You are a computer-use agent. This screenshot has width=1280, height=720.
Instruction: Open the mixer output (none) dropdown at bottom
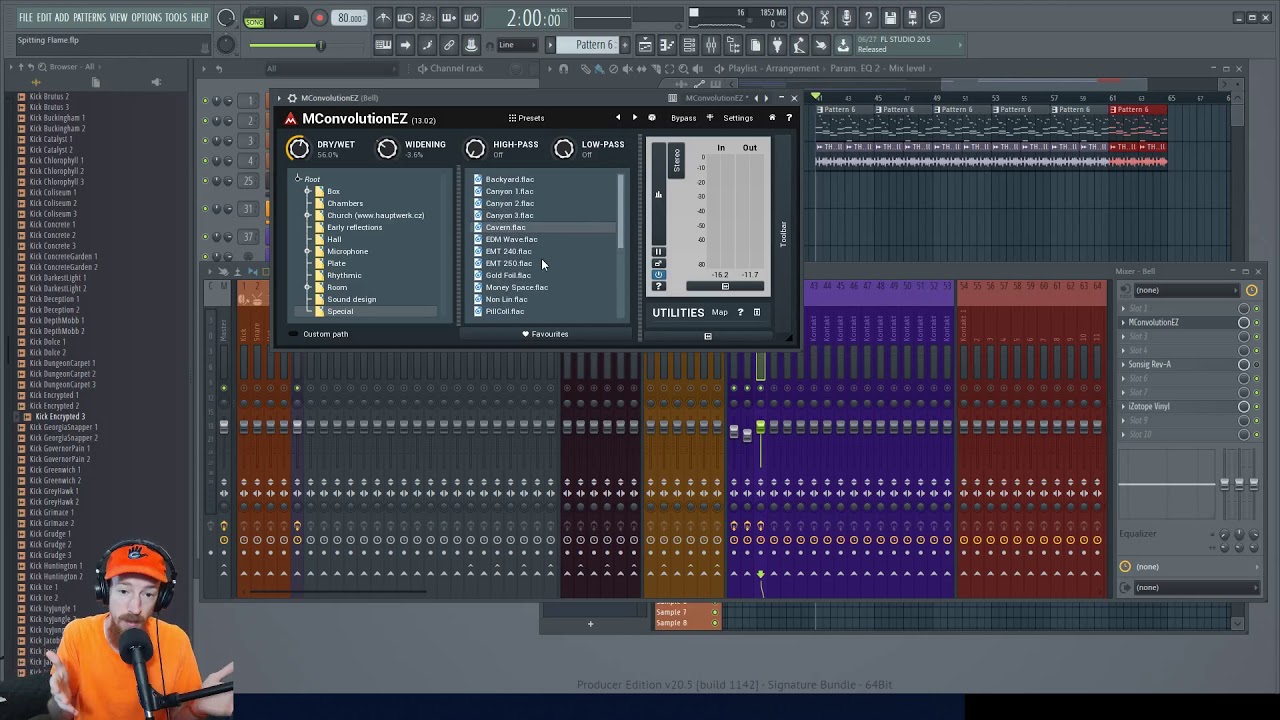click(x=1195, y=587)
